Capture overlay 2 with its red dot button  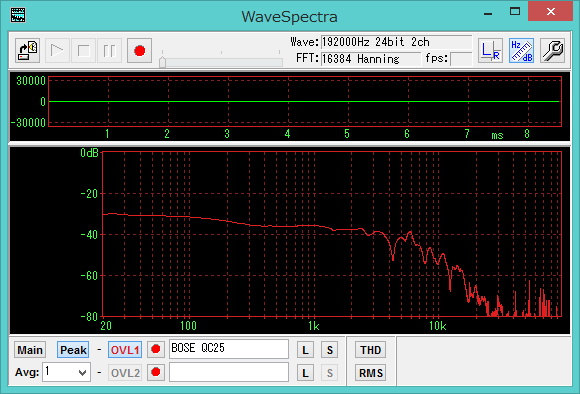[156, 372]
